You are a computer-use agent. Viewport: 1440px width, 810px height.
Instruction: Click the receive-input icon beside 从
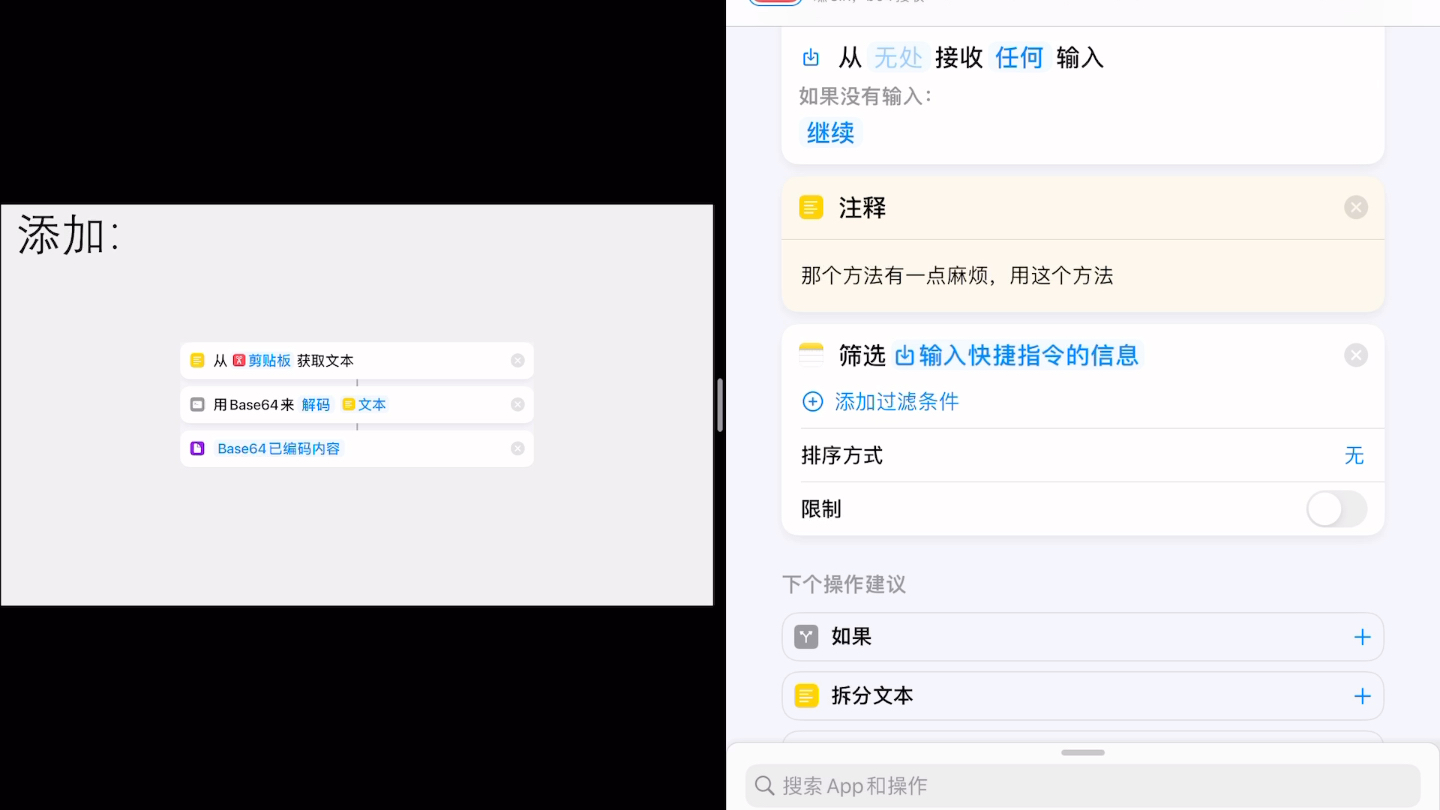811,58
